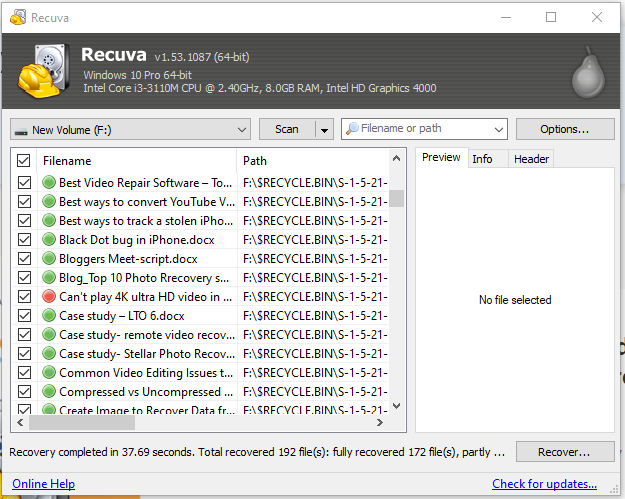The height and width of the screenshot is (499, 625).
Task: Click green status dot for Best Video Repair Software
Action: (x=49, y=183)
